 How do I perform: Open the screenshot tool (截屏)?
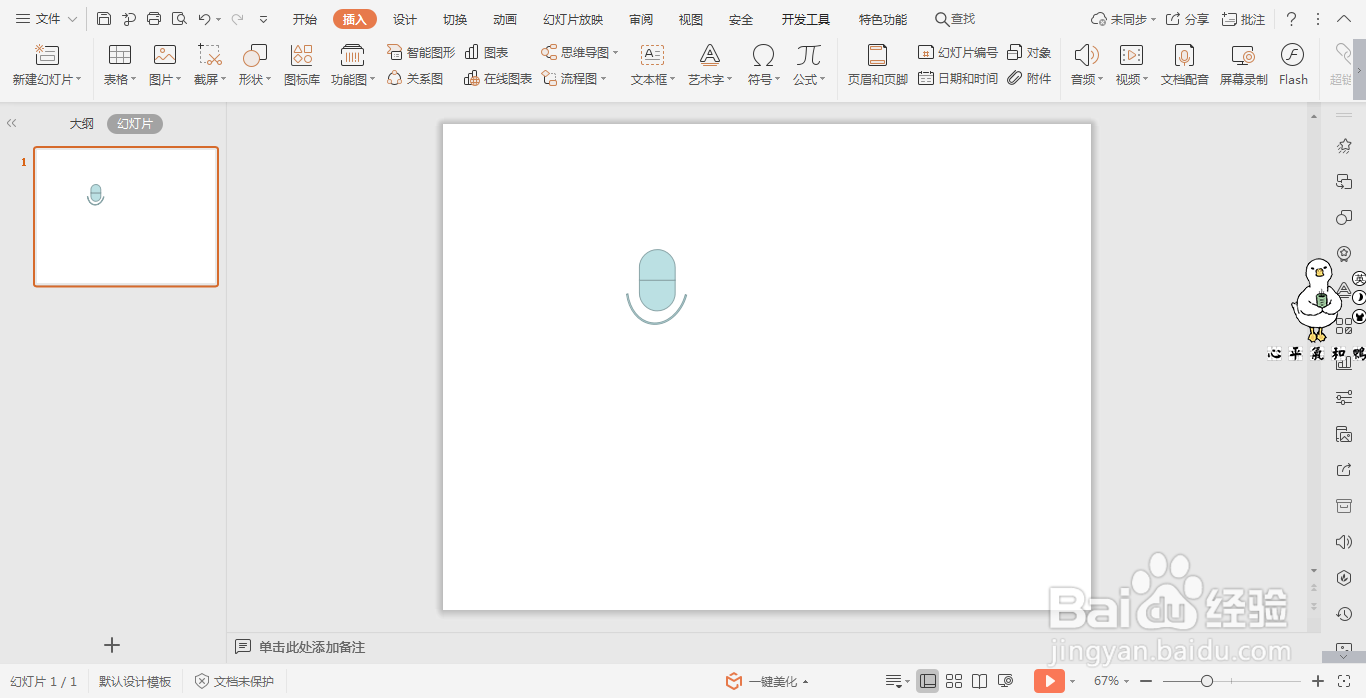[210, 65]
